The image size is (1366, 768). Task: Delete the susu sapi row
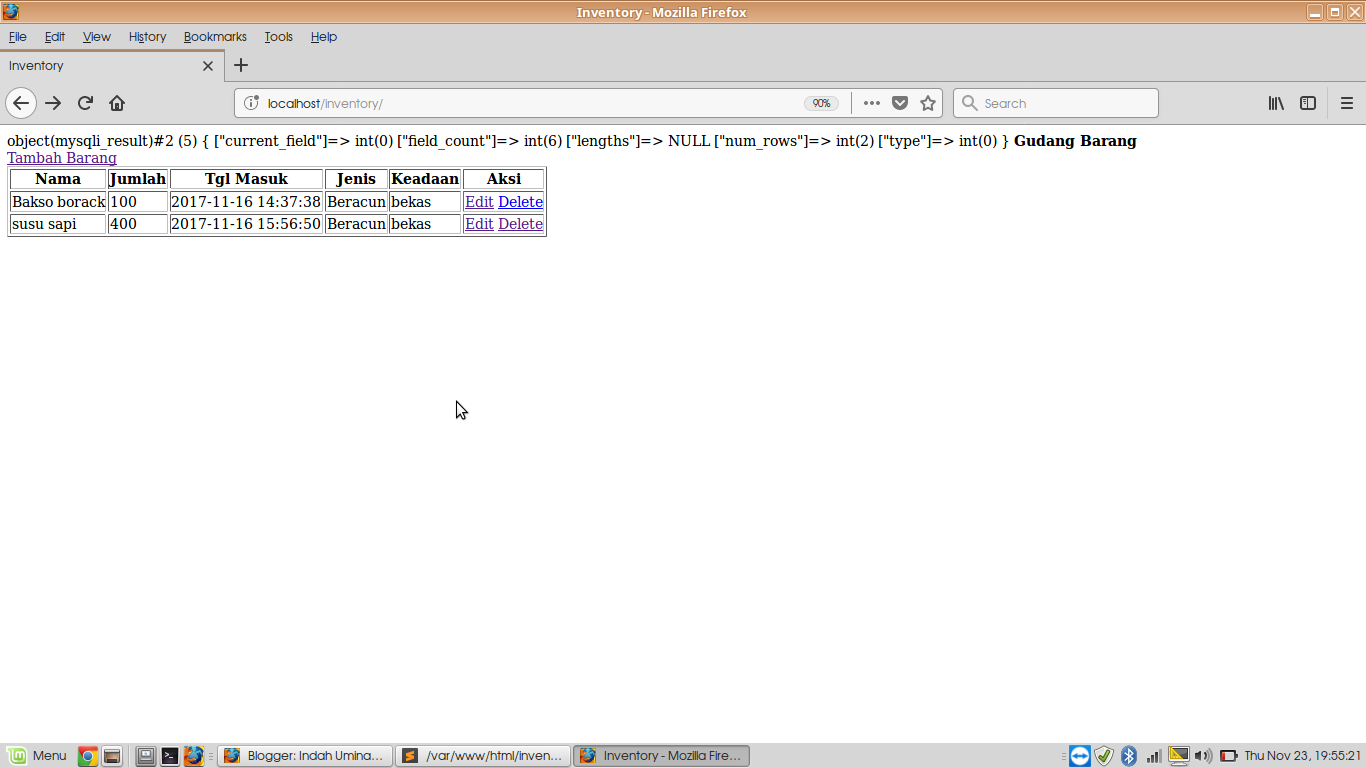[520, 224]
